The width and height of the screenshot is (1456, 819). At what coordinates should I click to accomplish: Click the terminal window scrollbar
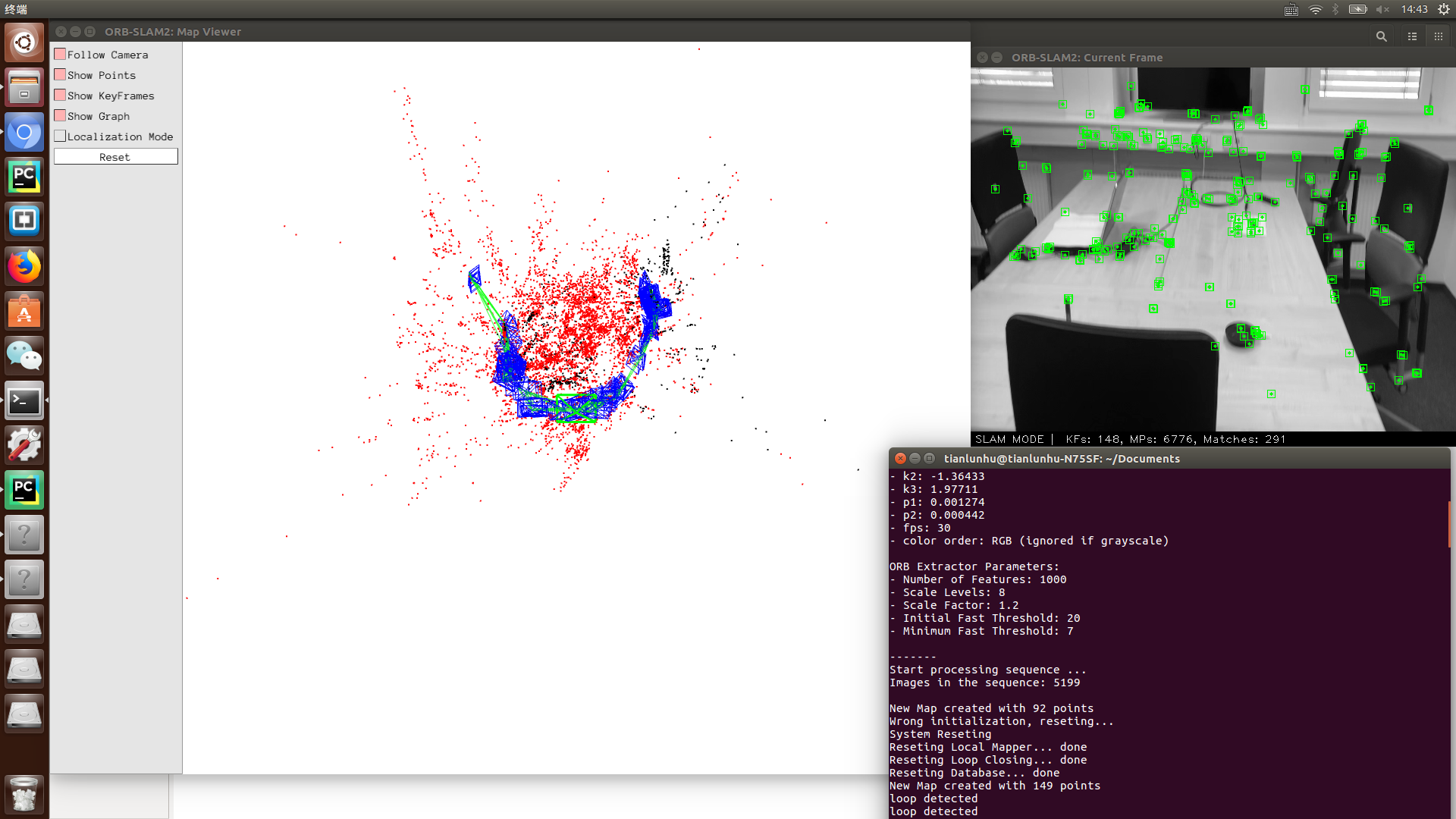1448,524
